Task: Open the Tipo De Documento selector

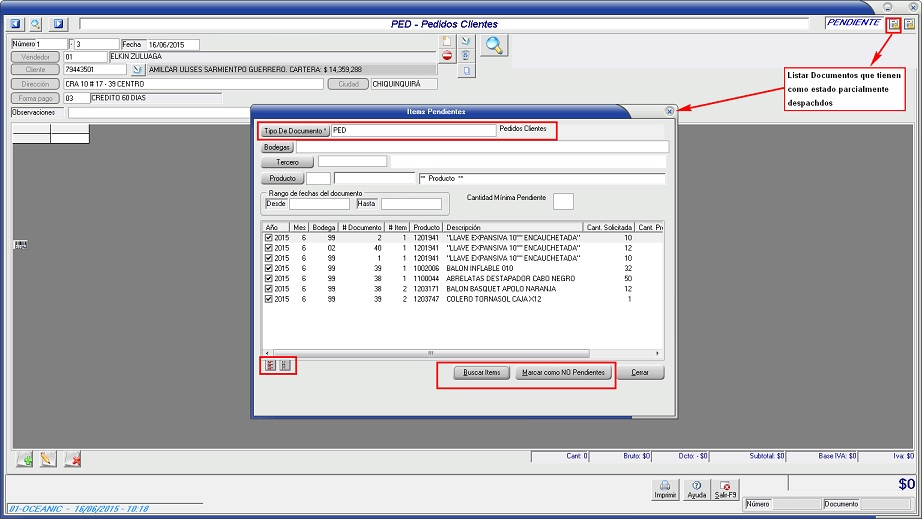Action: (x=294, y=131)
